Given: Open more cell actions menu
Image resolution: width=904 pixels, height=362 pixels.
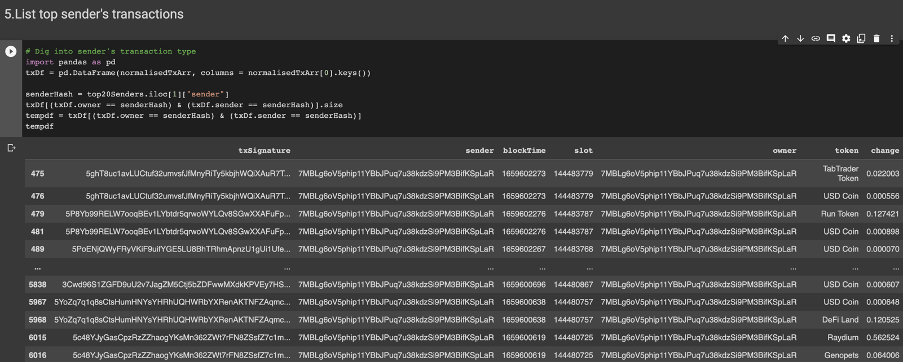Looking at the screenshot, I should click(x=892, y=39).
